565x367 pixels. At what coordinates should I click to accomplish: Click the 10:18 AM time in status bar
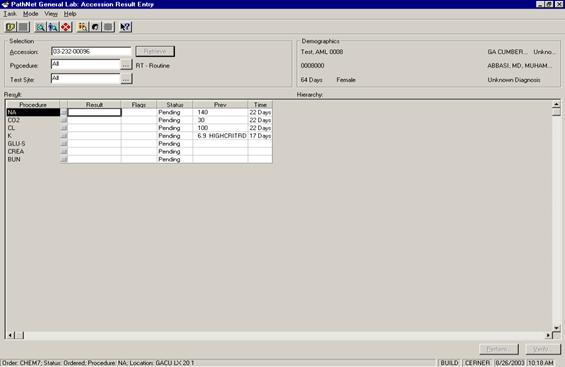[x=541, y=363]
